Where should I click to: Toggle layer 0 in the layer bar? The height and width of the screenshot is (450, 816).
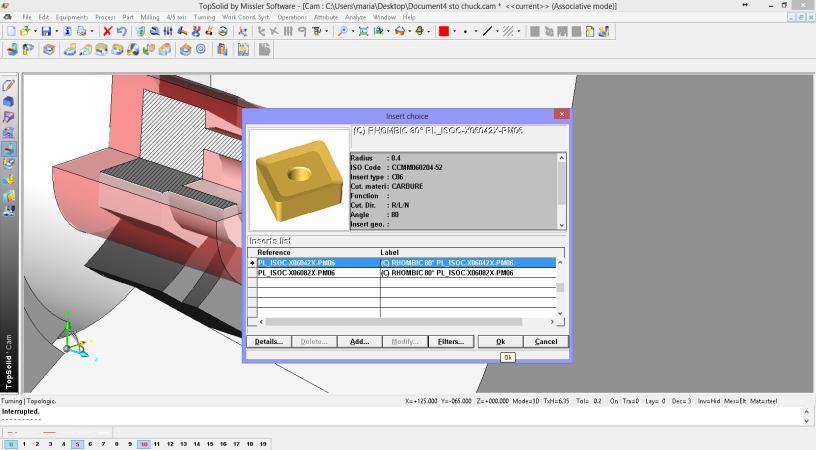click(11, 444)
